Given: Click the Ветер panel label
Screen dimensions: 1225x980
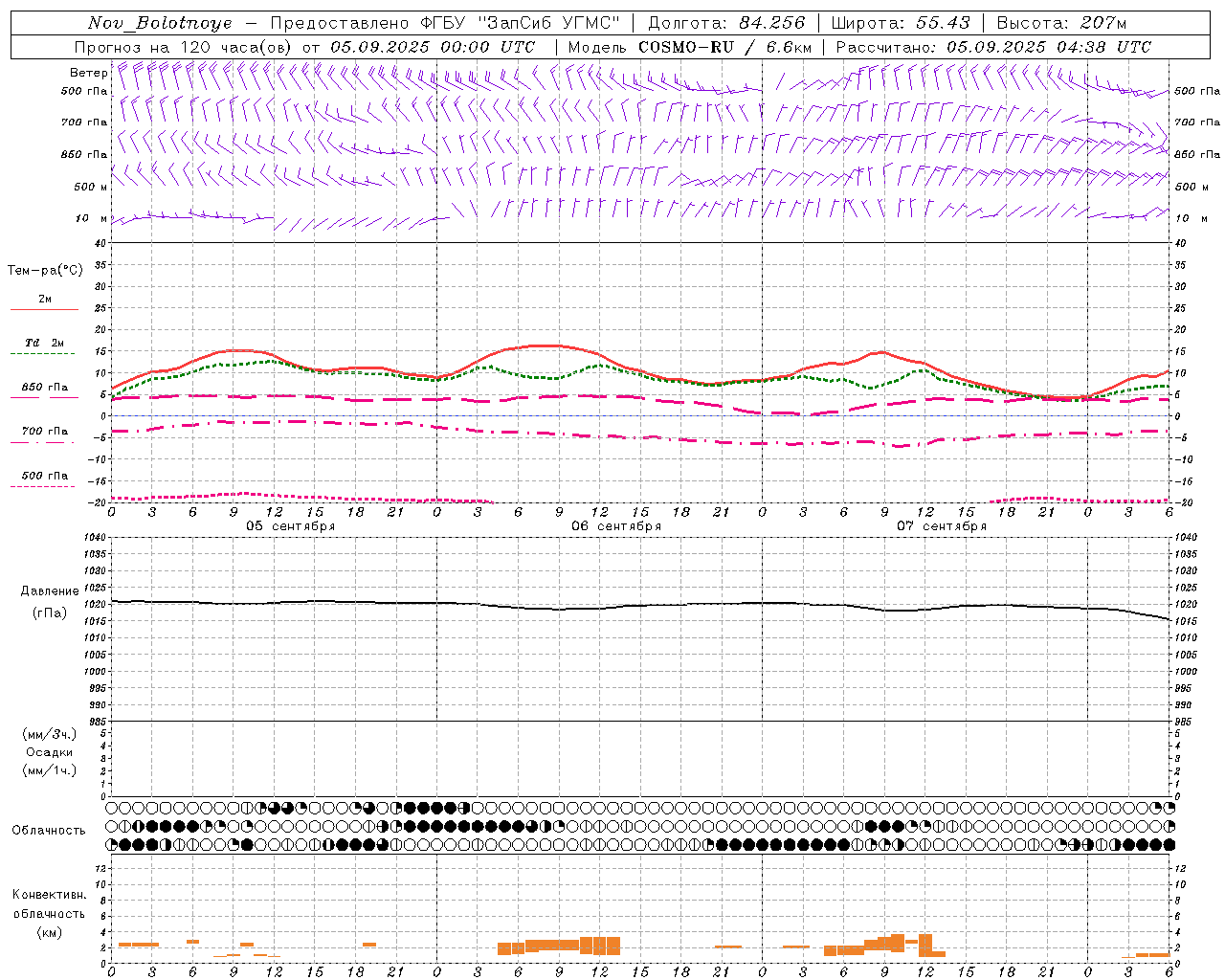Looking at the screenshot, I should tap(88, 73).
